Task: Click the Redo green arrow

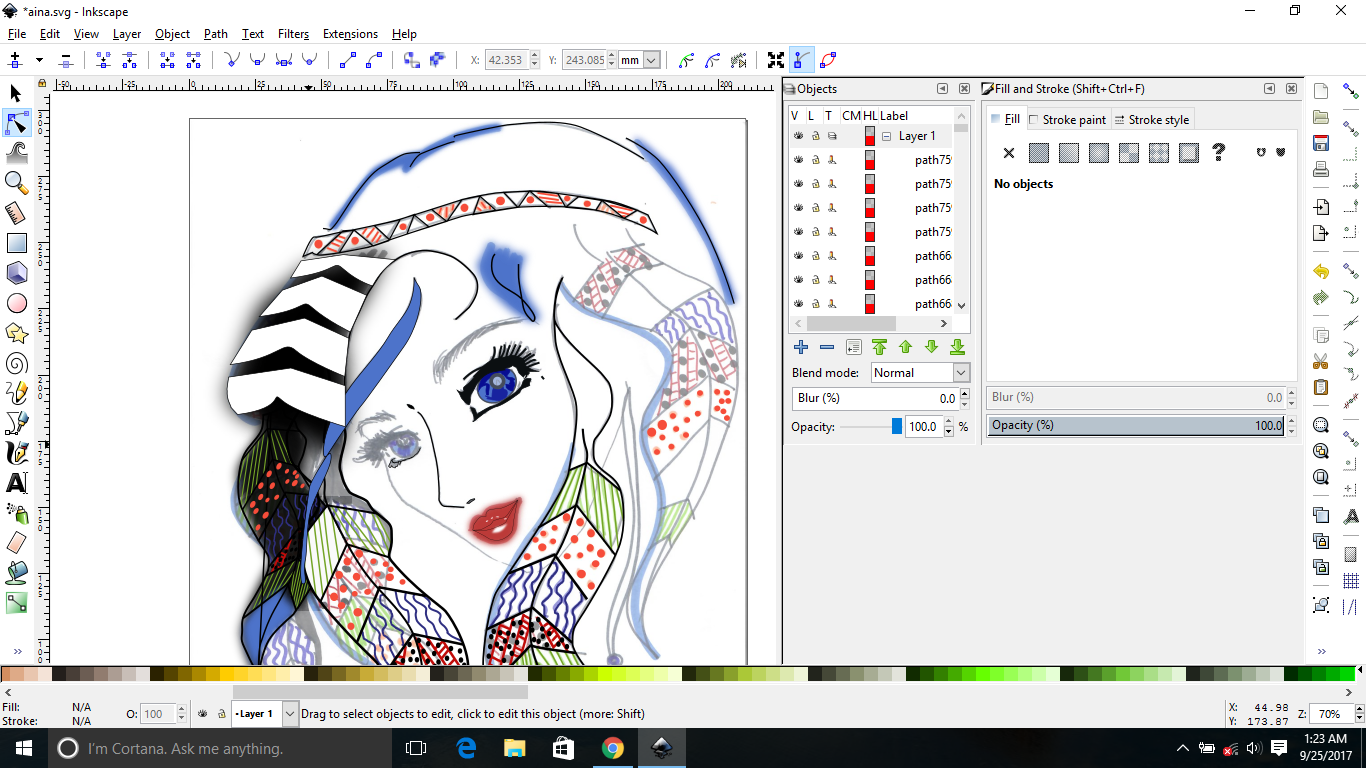Action: pos(1321,298)
